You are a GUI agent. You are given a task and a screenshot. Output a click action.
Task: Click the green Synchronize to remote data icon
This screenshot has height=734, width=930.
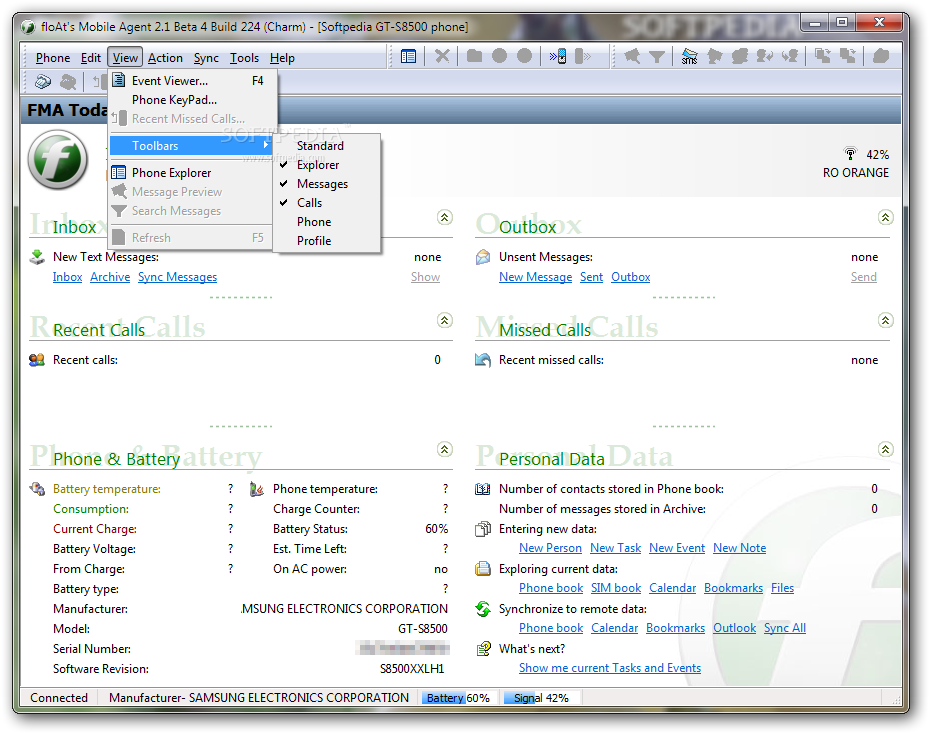pyautogui.click(x=483, y=609)
